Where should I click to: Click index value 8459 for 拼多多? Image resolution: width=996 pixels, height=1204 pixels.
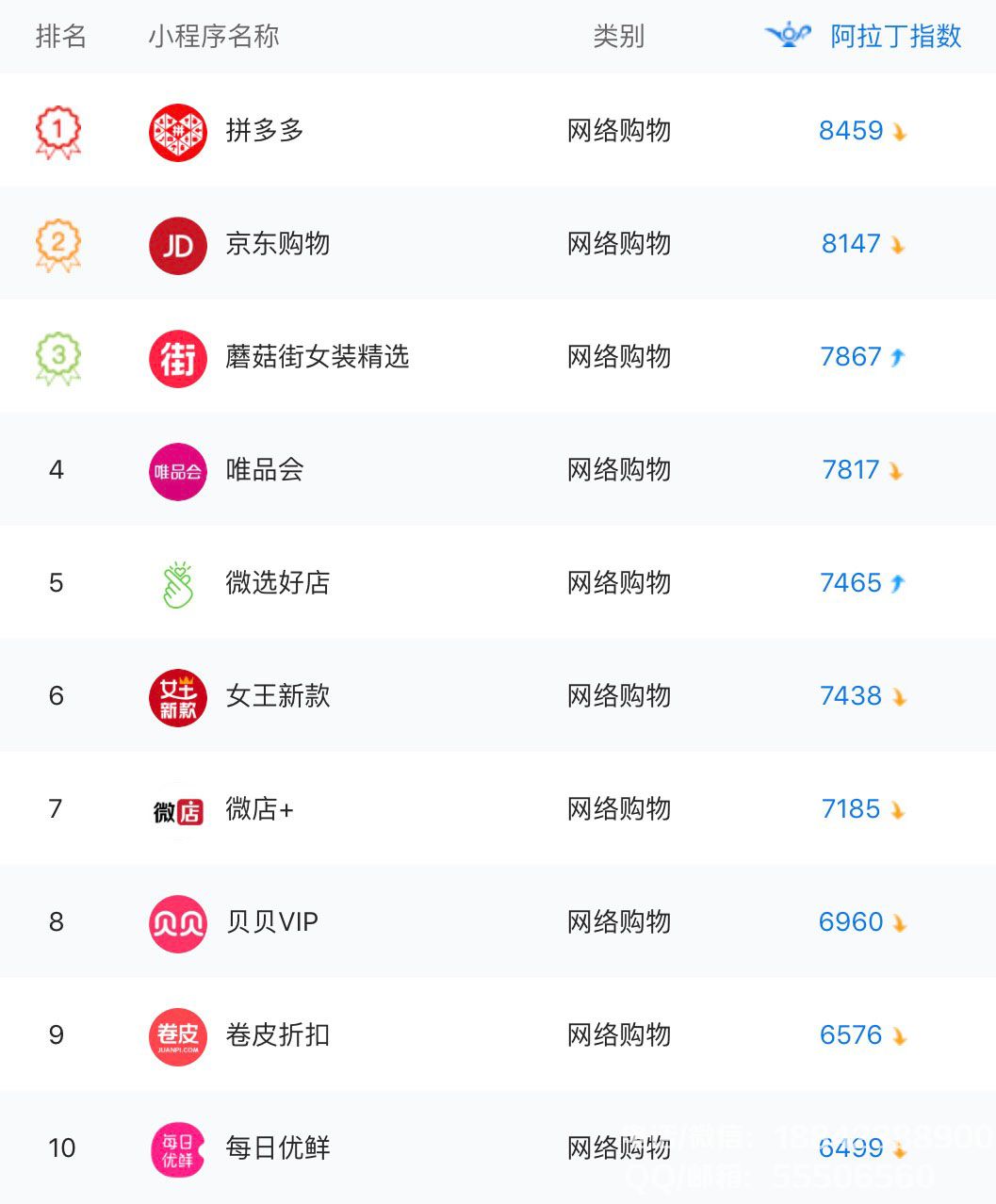(x=851, y=130)
